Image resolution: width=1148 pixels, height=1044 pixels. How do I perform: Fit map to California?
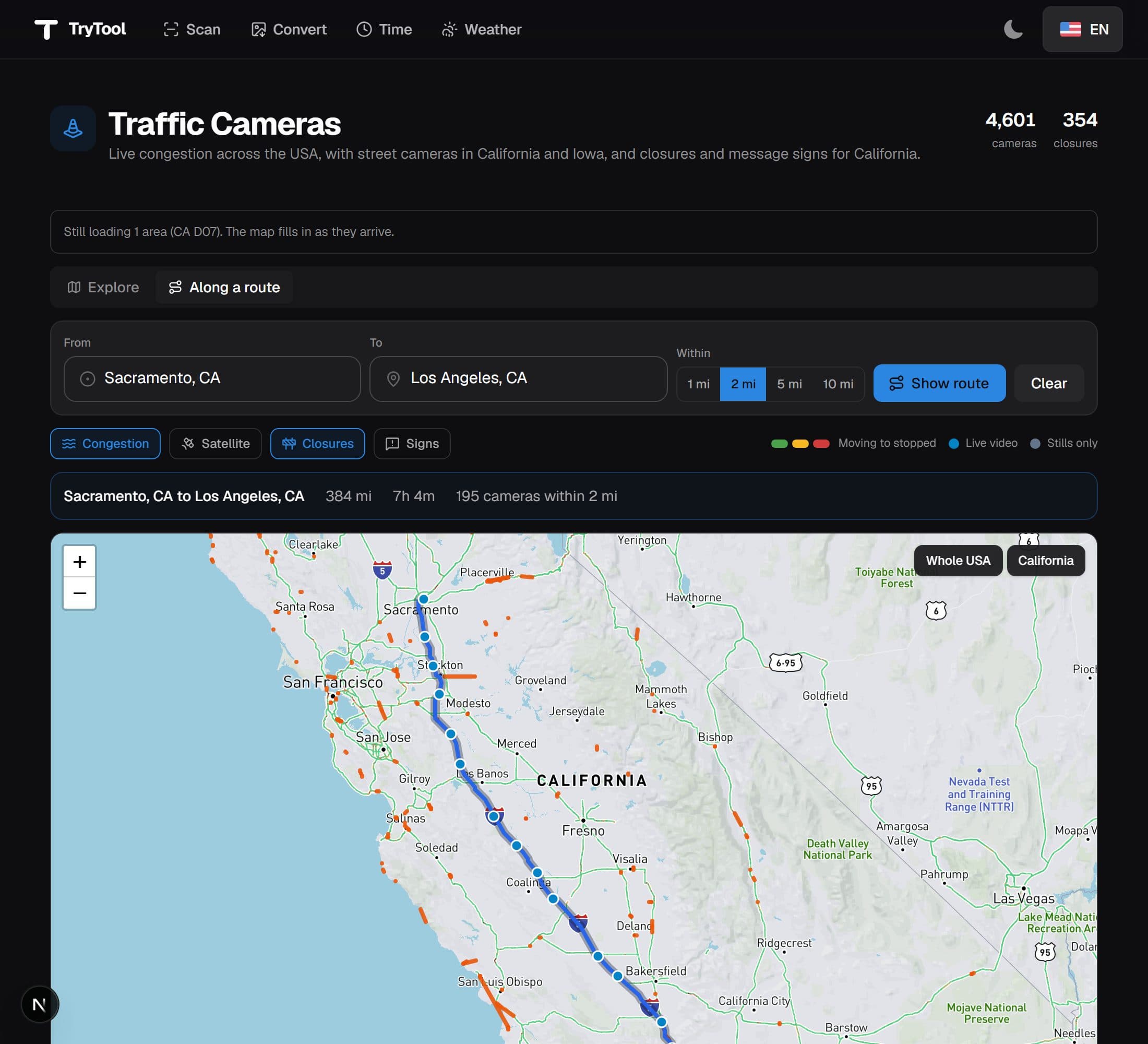(x=1046, y=561)
